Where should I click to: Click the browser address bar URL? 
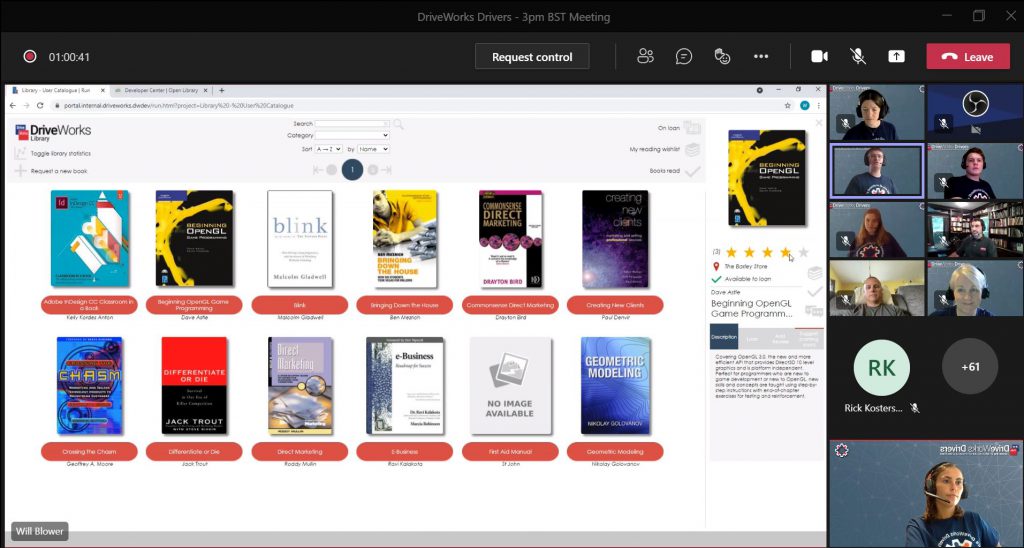coord(180,105)
